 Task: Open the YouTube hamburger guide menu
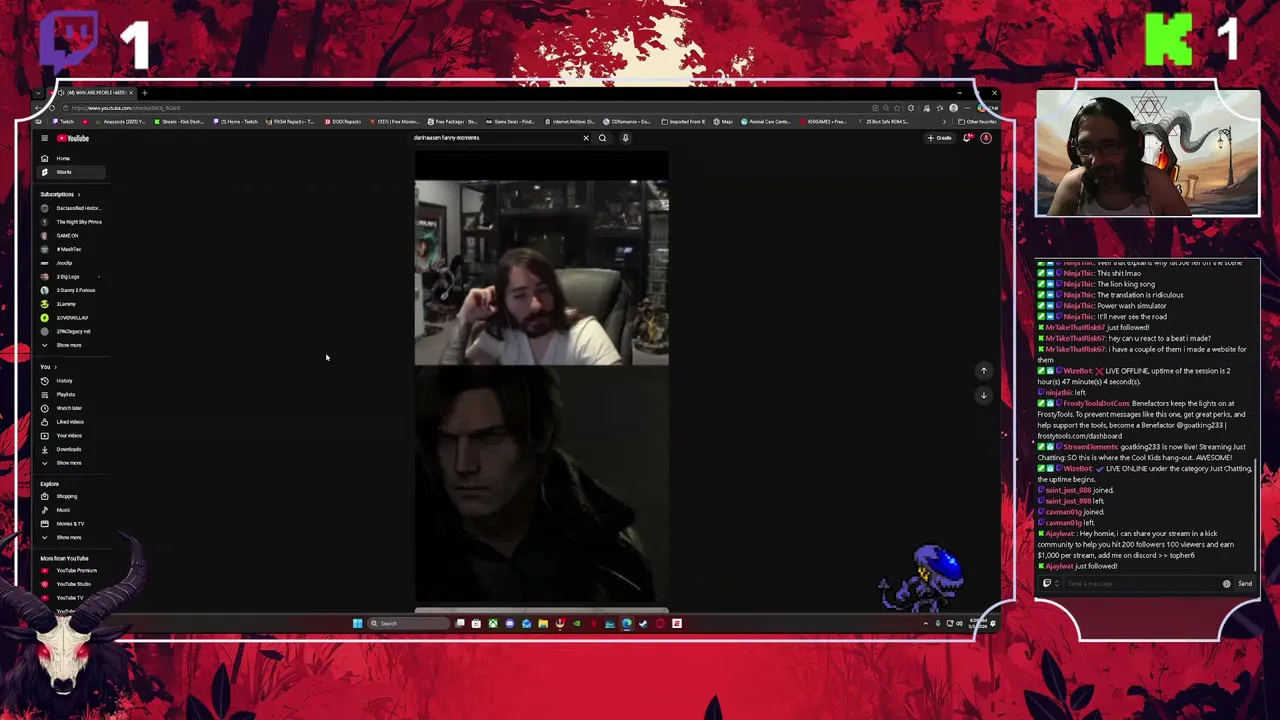44,138
